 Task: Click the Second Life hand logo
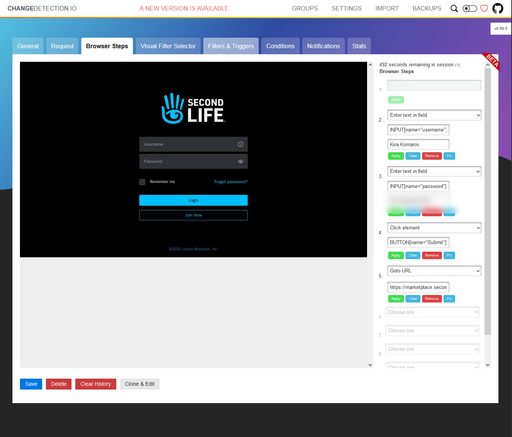172,108
